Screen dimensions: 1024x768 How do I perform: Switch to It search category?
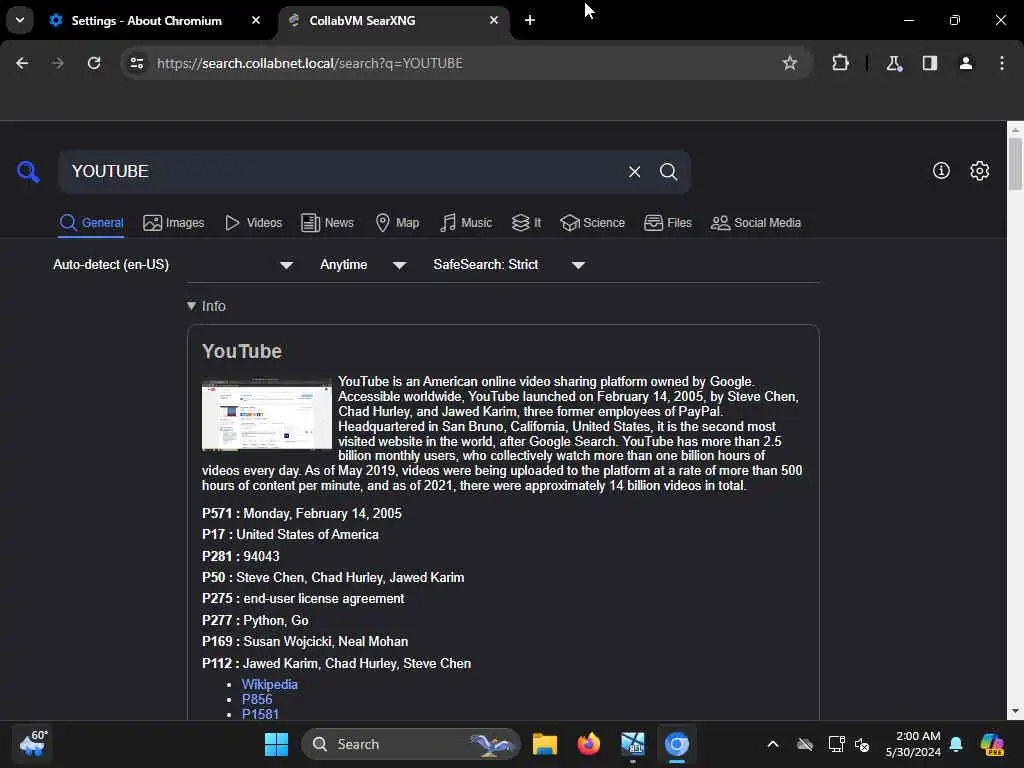point(526,223)
